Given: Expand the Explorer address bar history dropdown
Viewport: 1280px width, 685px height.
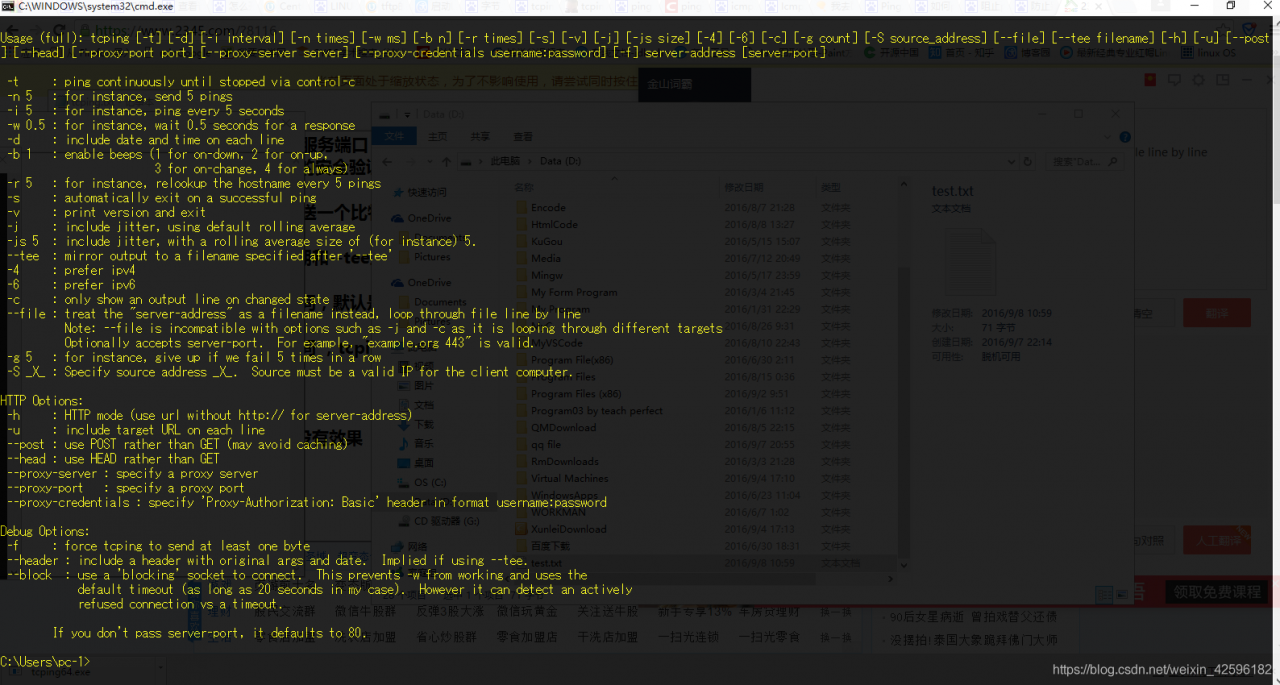Looking at the screenshot, I should [x=1013, y=161].
